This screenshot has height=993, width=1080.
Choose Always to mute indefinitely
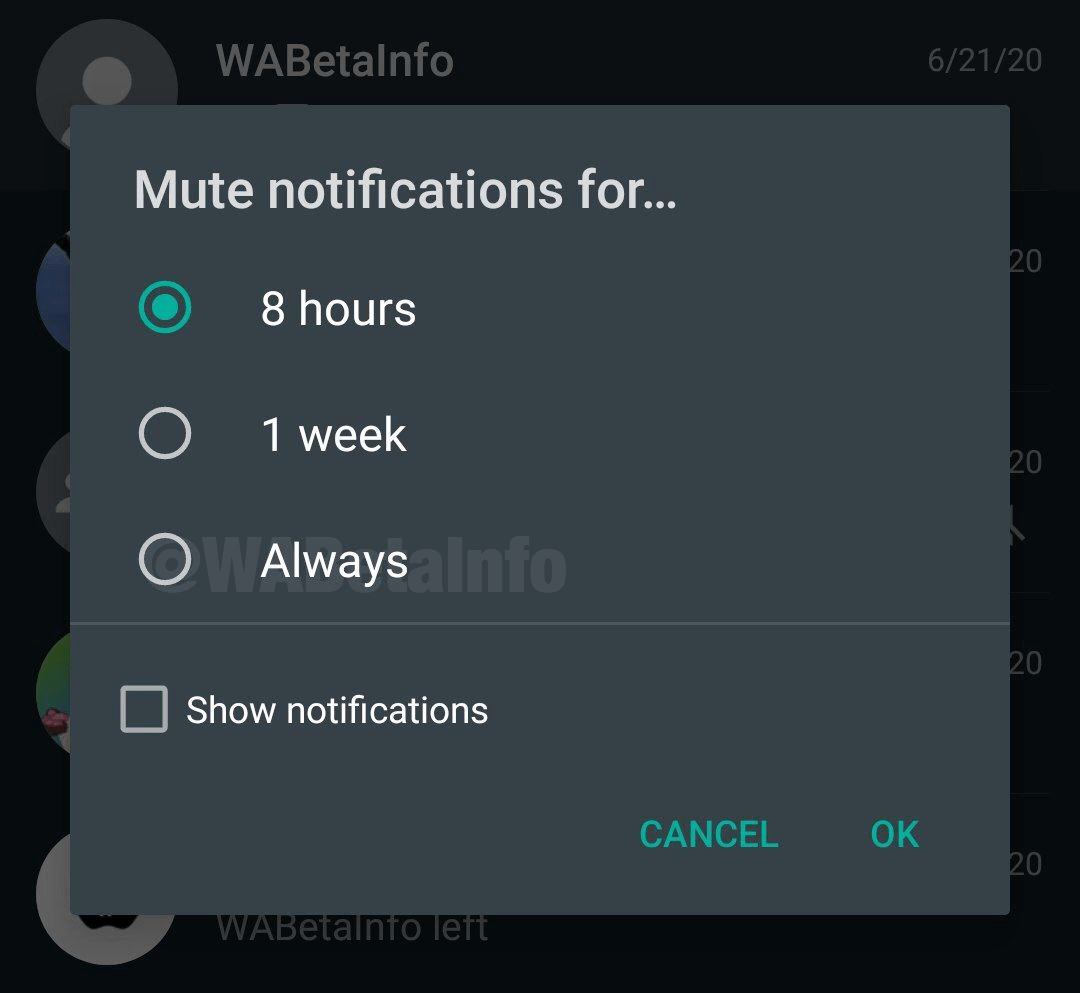click(166, 561)
